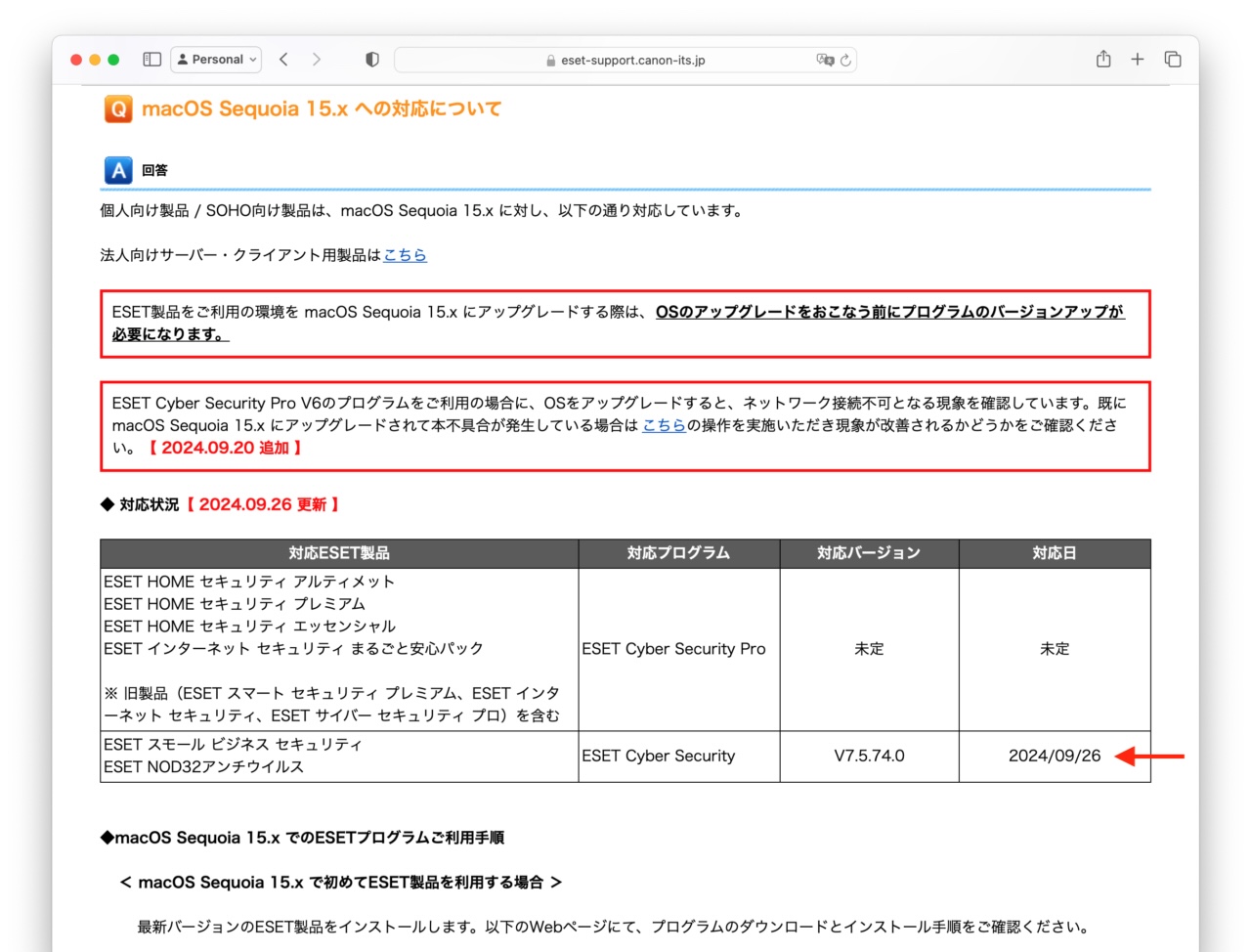Click the 対応バージョン column header
Viewport: 1251px width, 952px height.
coord(869,553)
